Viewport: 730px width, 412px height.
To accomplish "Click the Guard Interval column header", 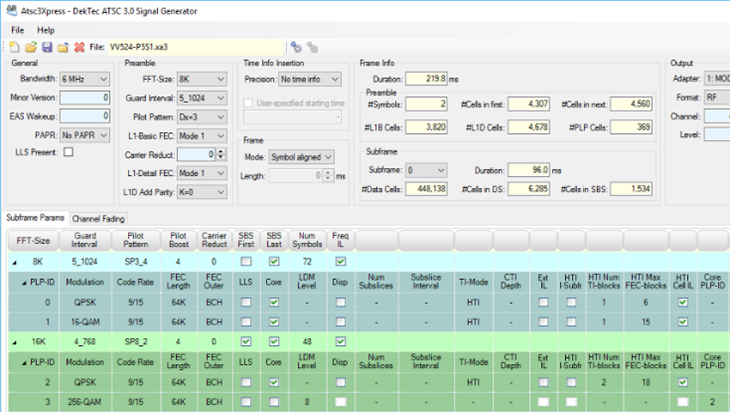I will point(85,240).
